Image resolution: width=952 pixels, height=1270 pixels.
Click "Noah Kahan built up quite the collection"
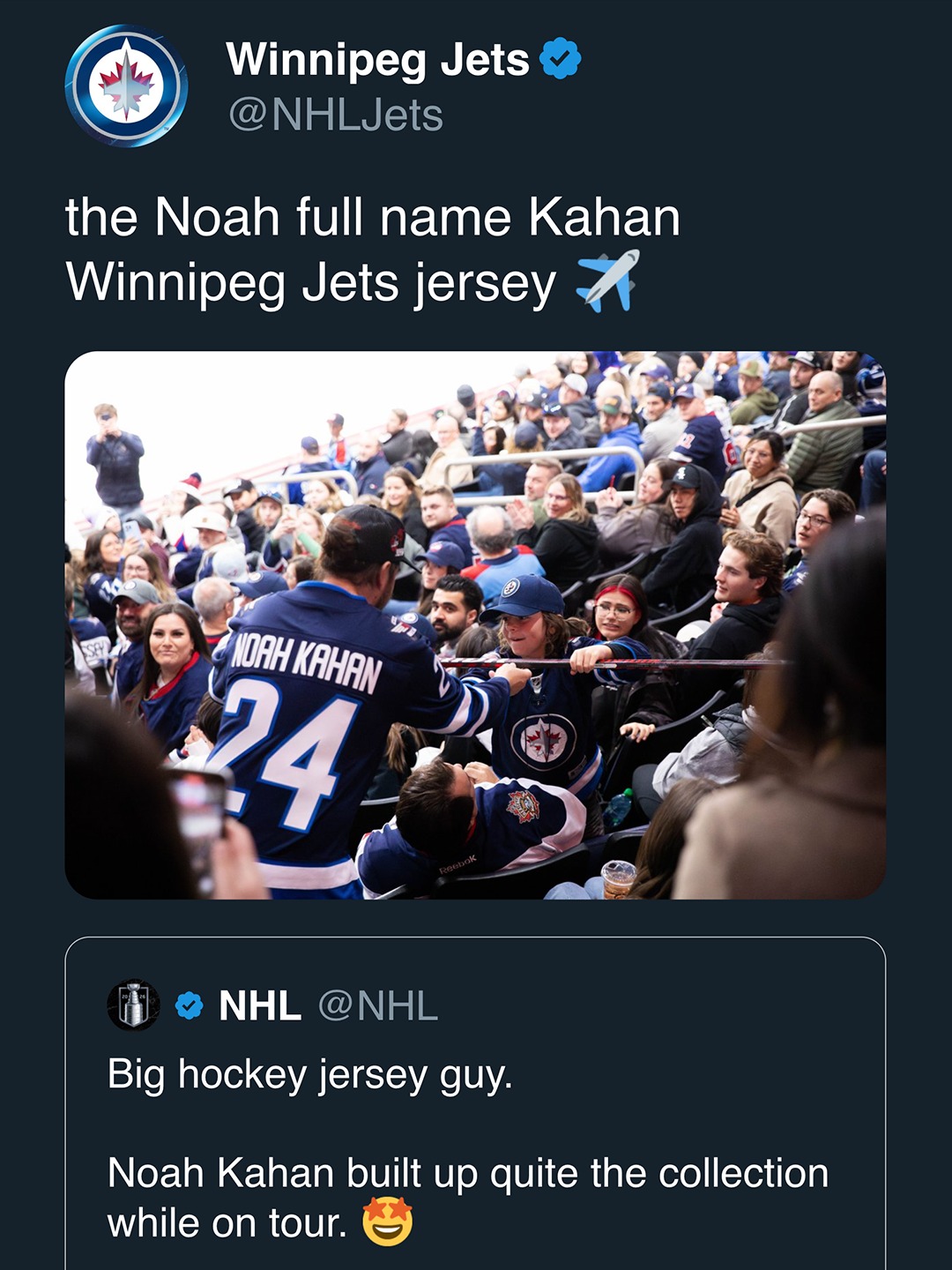click(x=468, y=1173)
